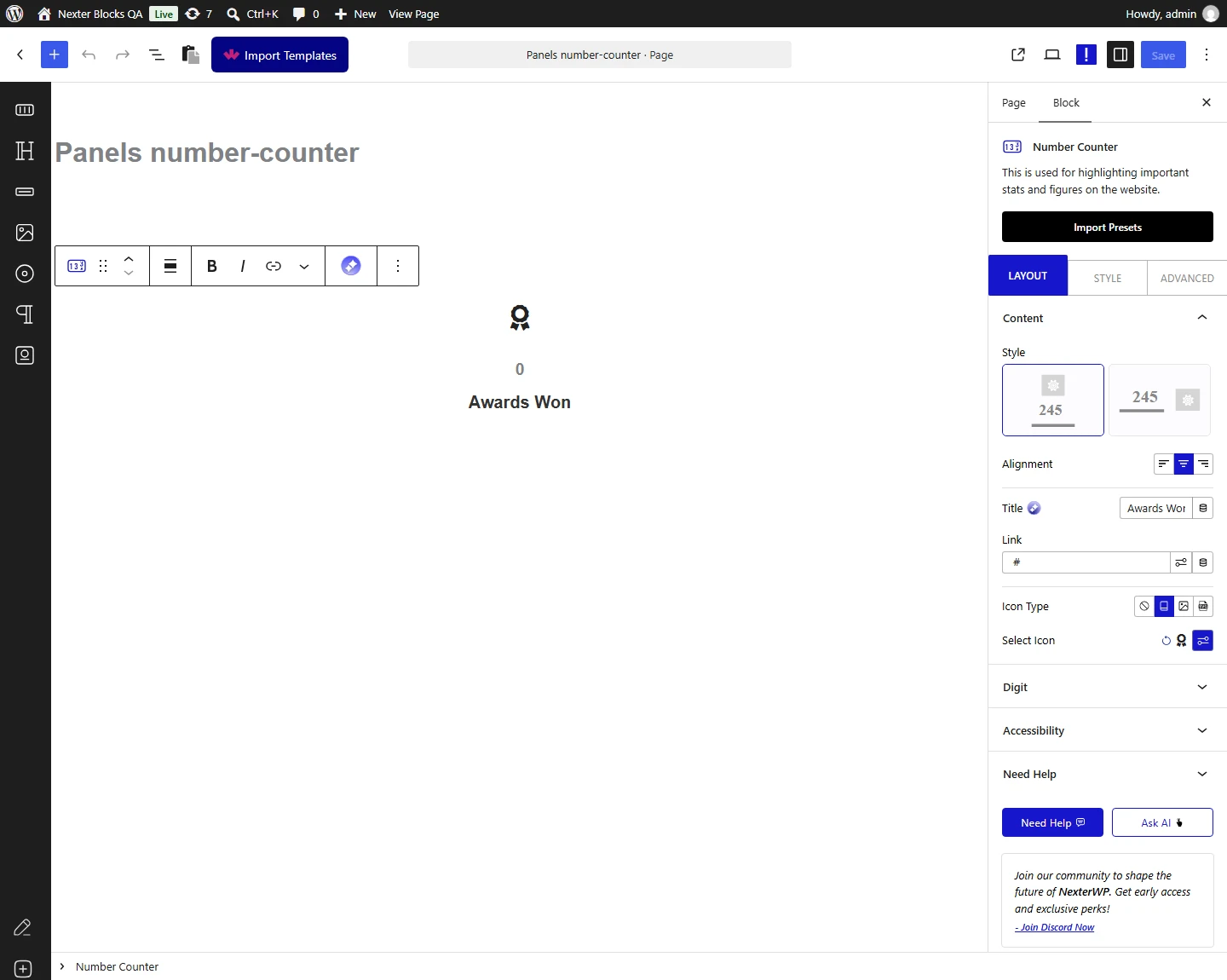Image resolution: width=1227 pixels, height=980 pixels.
Task: Set Icon Type to image
Action: (1184, 606)
